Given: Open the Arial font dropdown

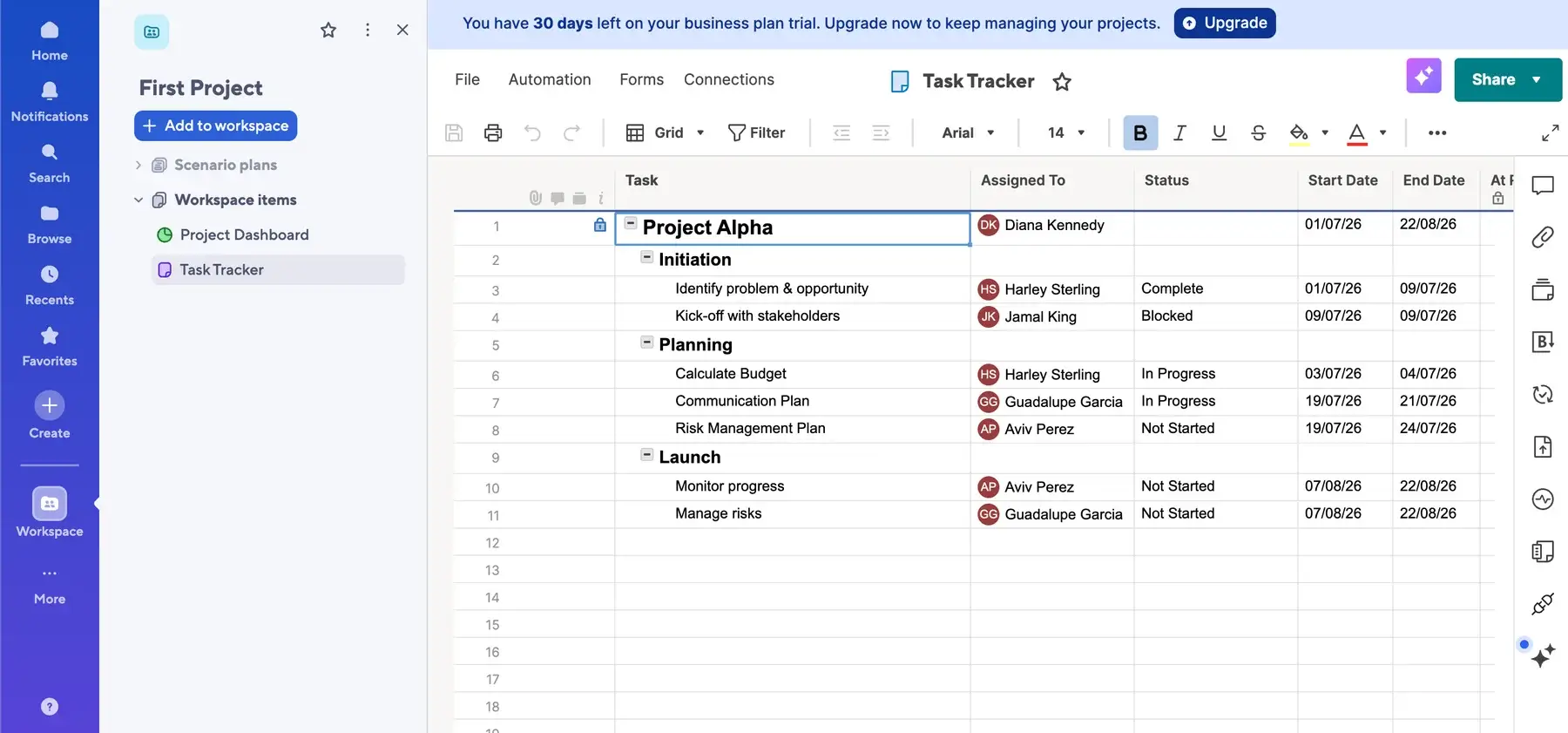Looking at the screenshot, I should pyautogui.click(x=968, y=132).
